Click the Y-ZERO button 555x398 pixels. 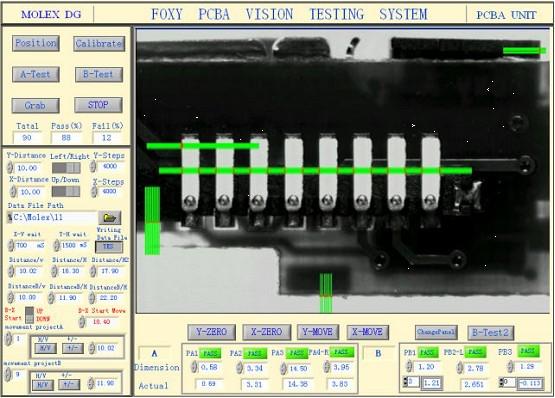tap(212, 332)
